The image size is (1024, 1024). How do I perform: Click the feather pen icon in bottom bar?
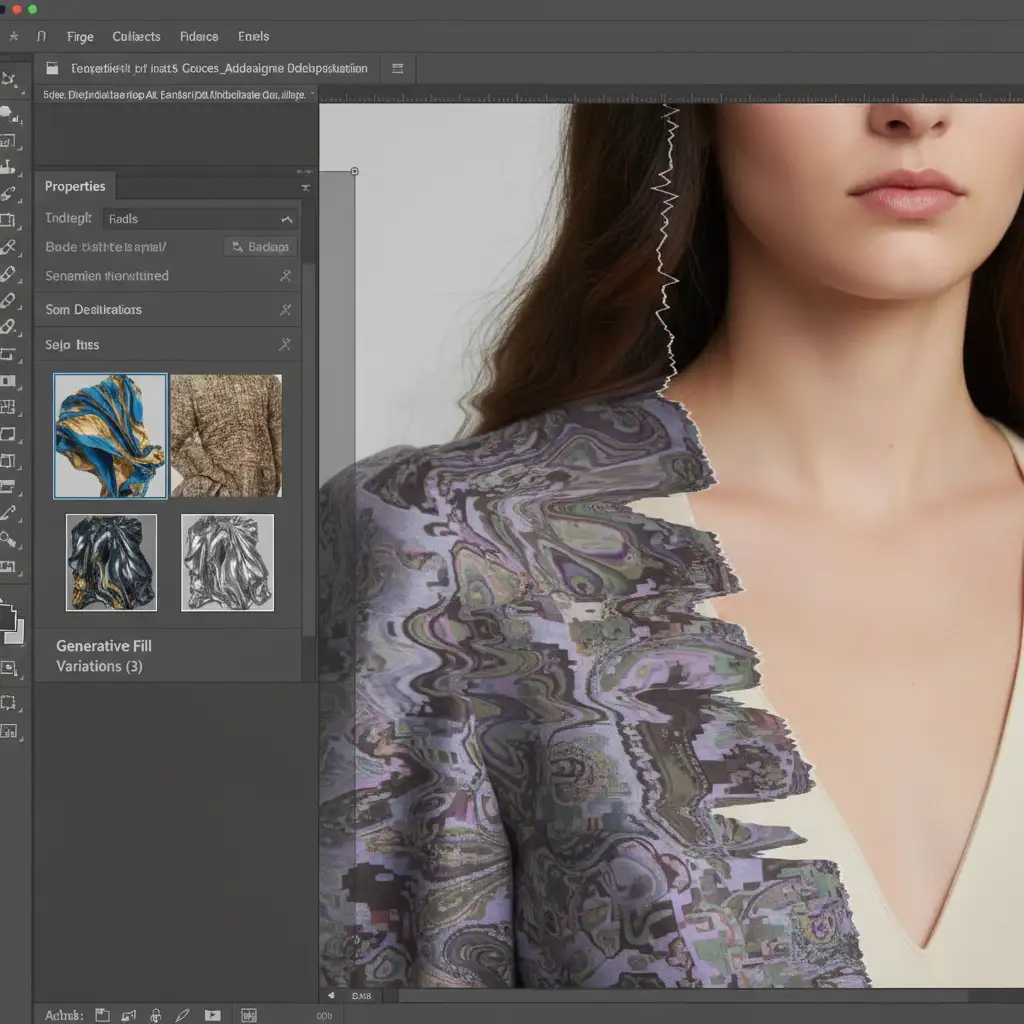[x=184, y=1015]
